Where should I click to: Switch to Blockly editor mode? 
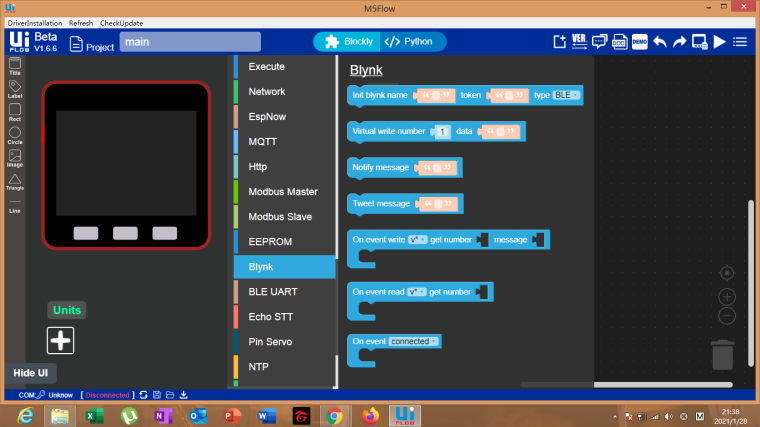(348, 42)
